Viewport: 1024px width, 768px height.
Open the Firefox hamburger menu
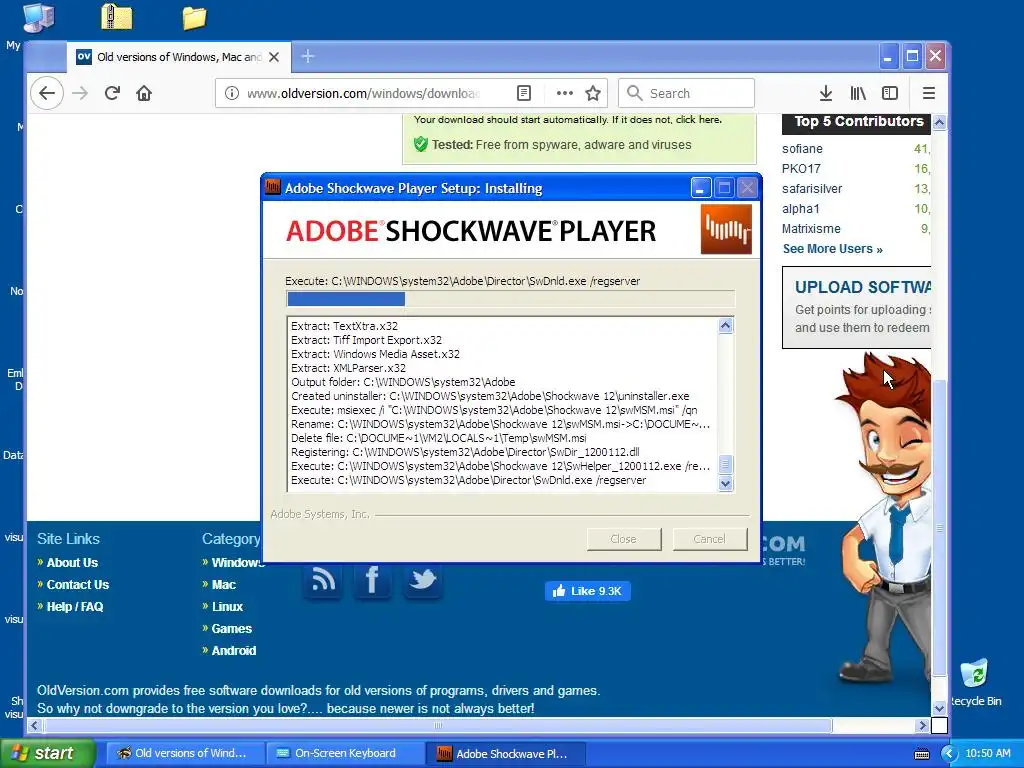pyautogui.click(x=929, y=93)
